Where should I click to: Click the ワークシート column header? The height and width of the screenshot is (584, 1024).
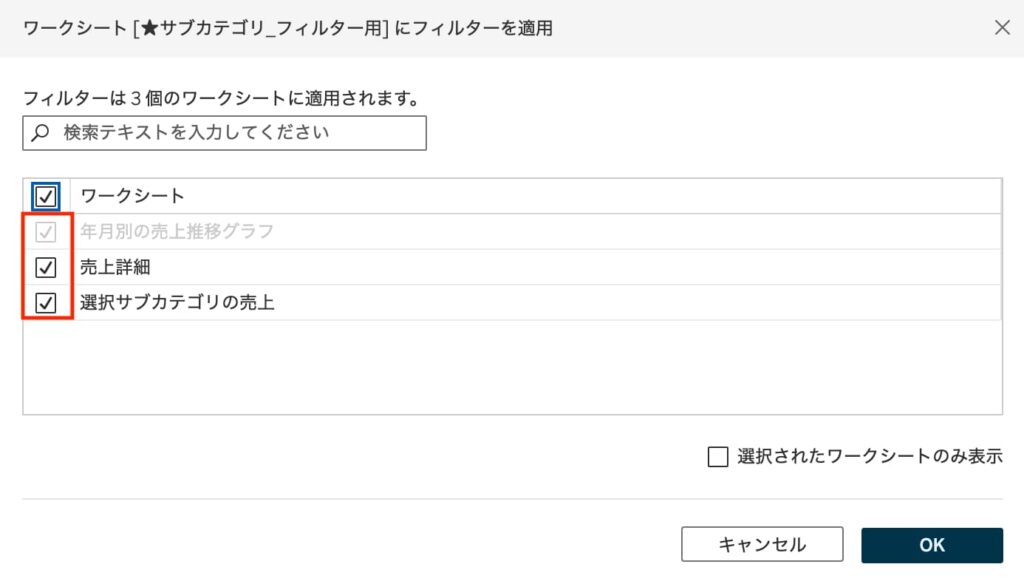(x=133, y=196)
